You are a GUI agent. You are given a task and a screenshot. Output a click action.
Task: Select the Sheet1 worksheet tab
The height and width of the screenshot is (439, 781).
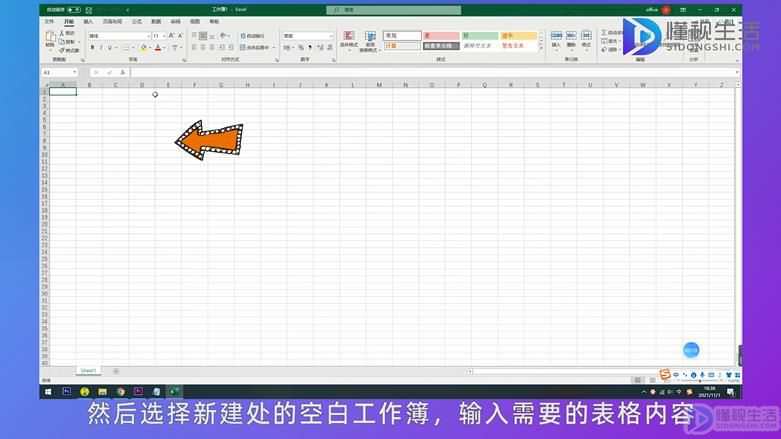pos(88,371)
